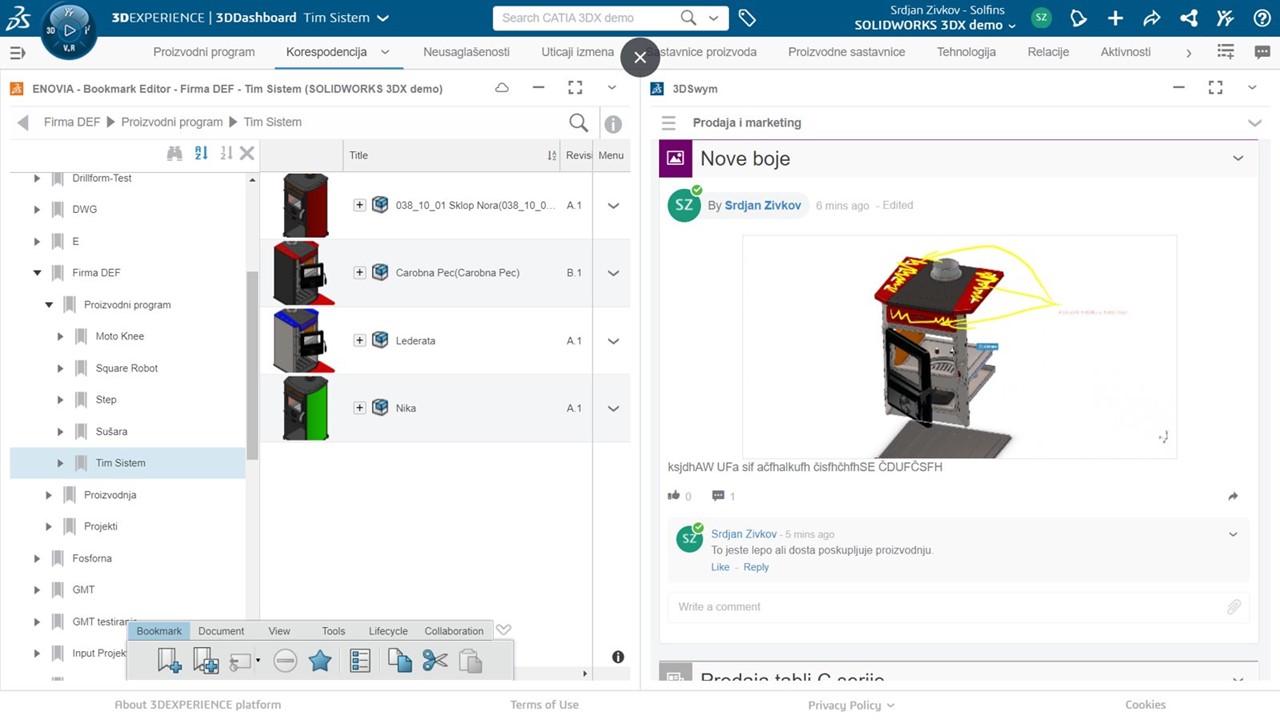Toggle open the Nika assembly plus box
The image size is (1280, 720).
(x=359, y=407)
